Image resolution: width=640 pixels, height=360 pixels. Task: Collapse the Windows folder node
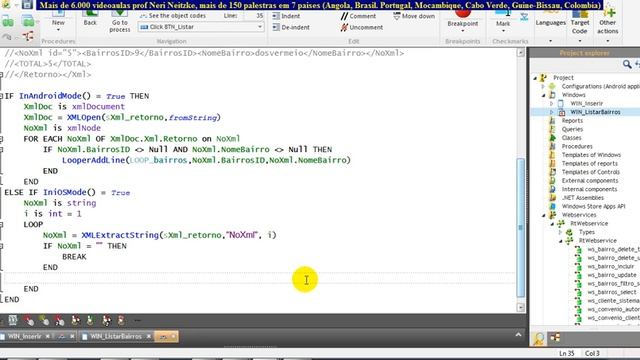click(x=543, y=95)
